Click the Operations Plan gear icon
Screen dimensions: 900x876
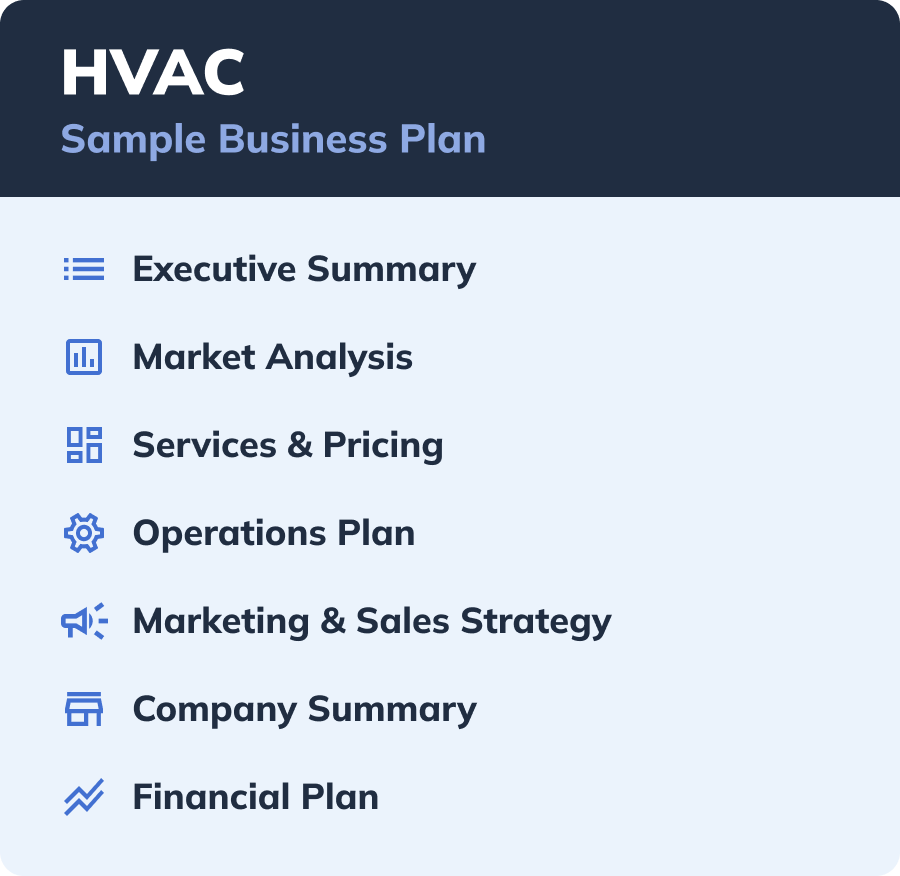click(84, 533)
